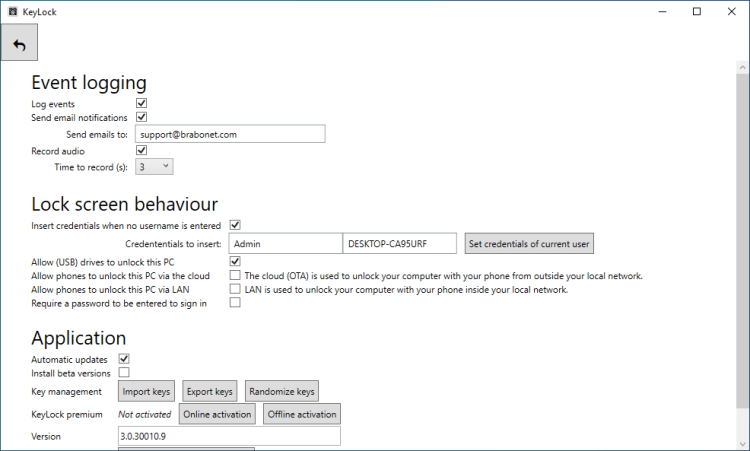
Task: Minimize the KeyLock window
Action: point(662,11)
